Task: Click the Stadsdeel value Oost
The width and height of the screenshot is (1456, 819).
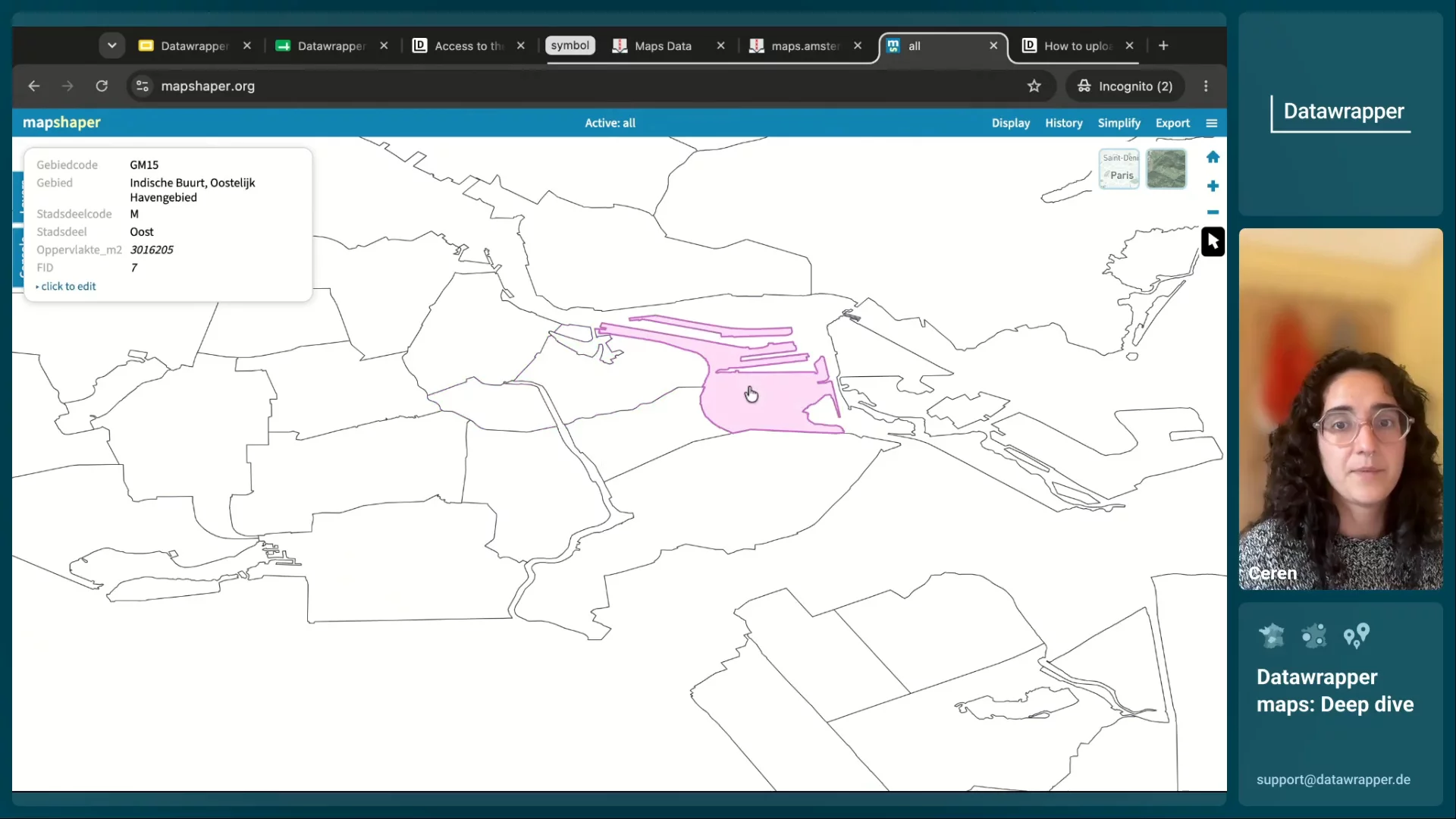Action: 141,232
